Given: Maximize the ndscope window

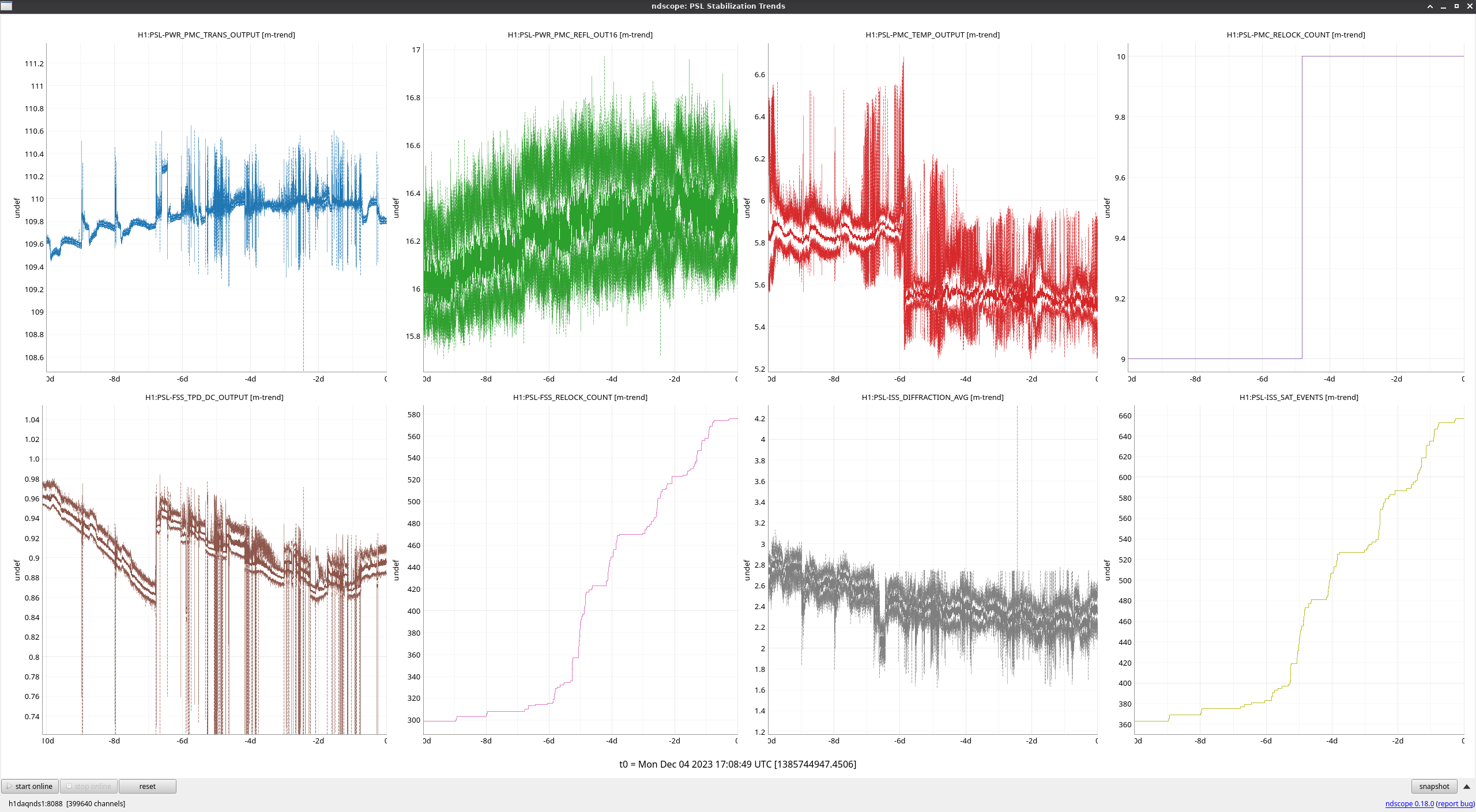Looking at the screenshot, I should [x=1456, y=6].
